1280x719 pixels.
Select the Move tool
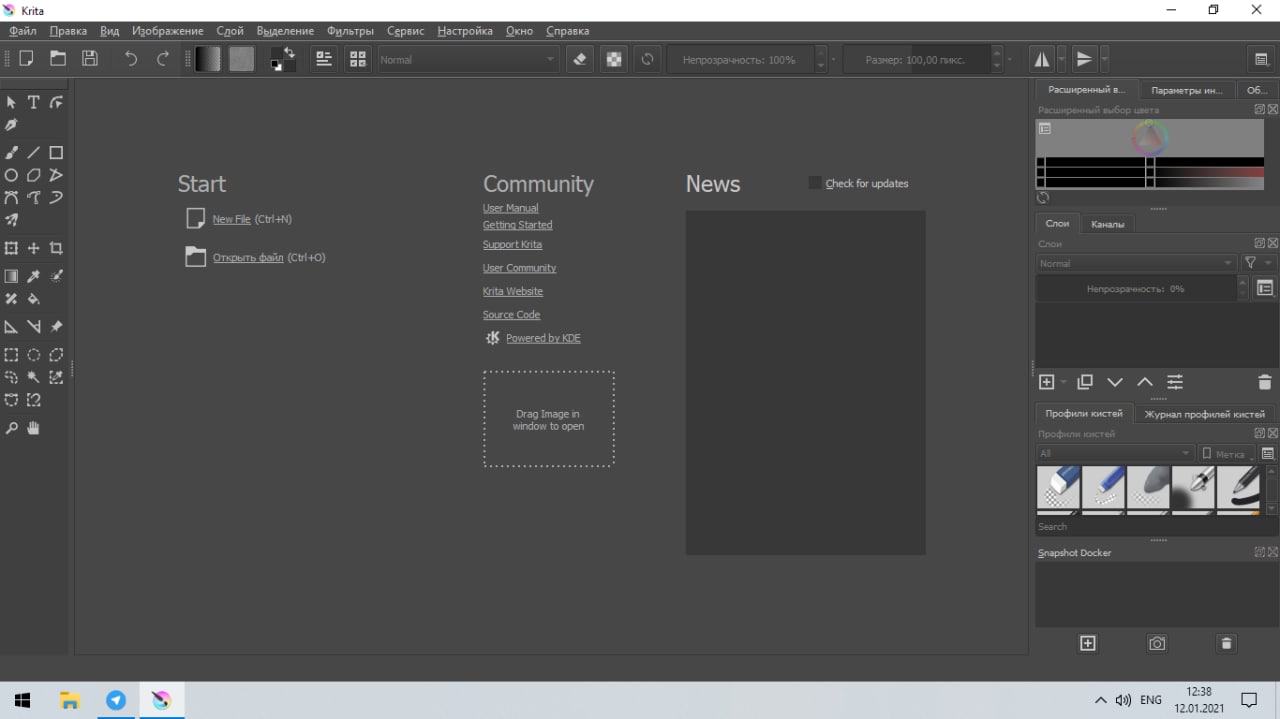pos(33,248)
